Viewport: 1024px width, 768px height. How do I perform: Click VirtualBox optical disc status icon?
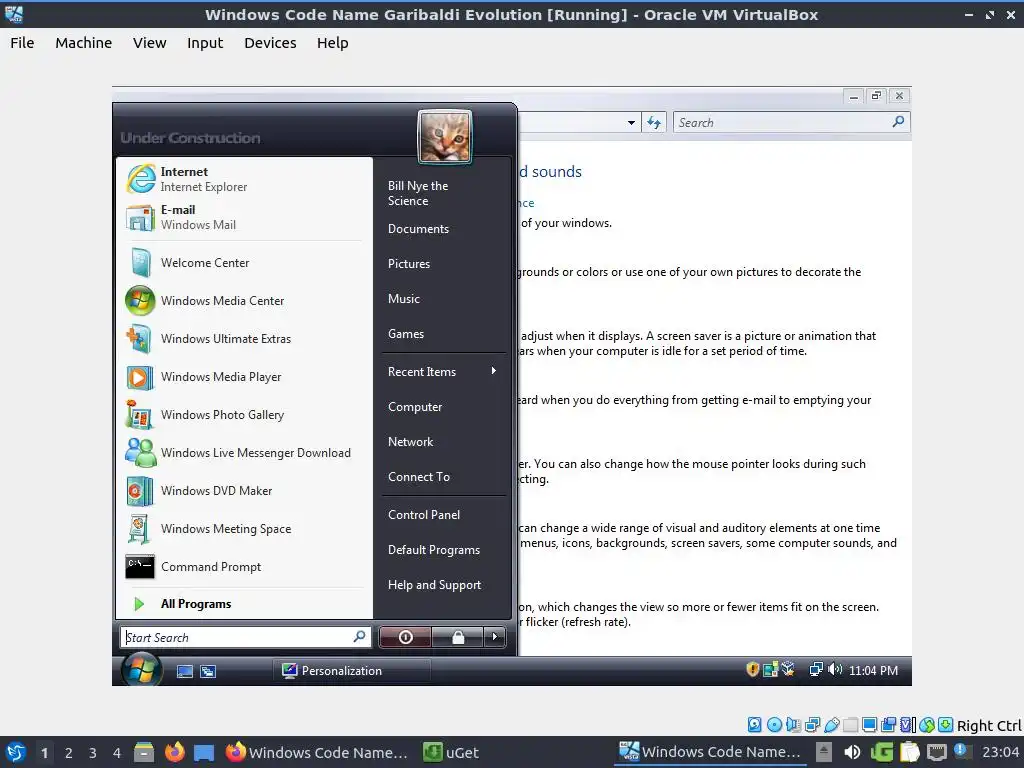click(x=774, y=724)
